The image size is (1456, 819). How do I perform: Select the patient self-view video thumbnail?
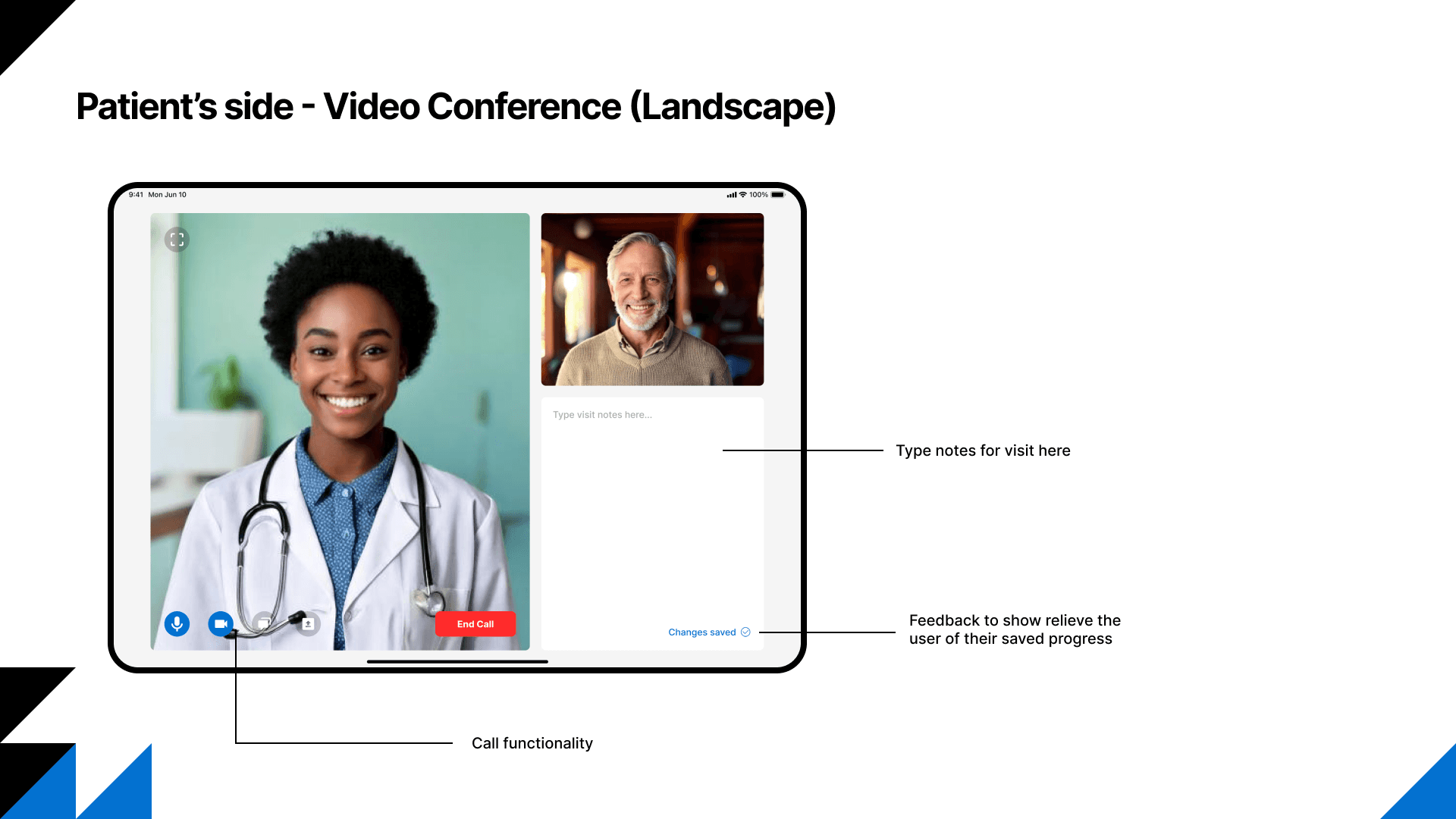652,300
